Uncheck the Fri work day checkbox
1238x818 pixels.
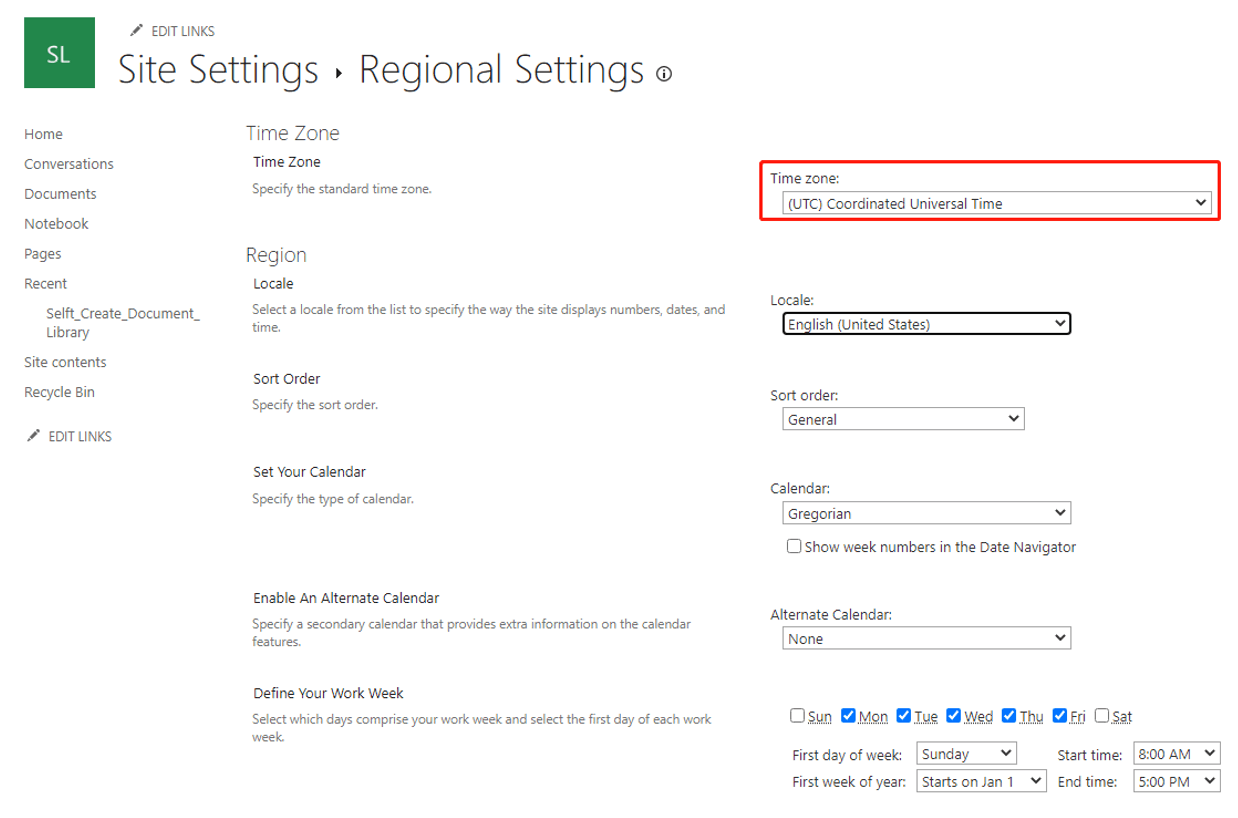click(1060, 715)
